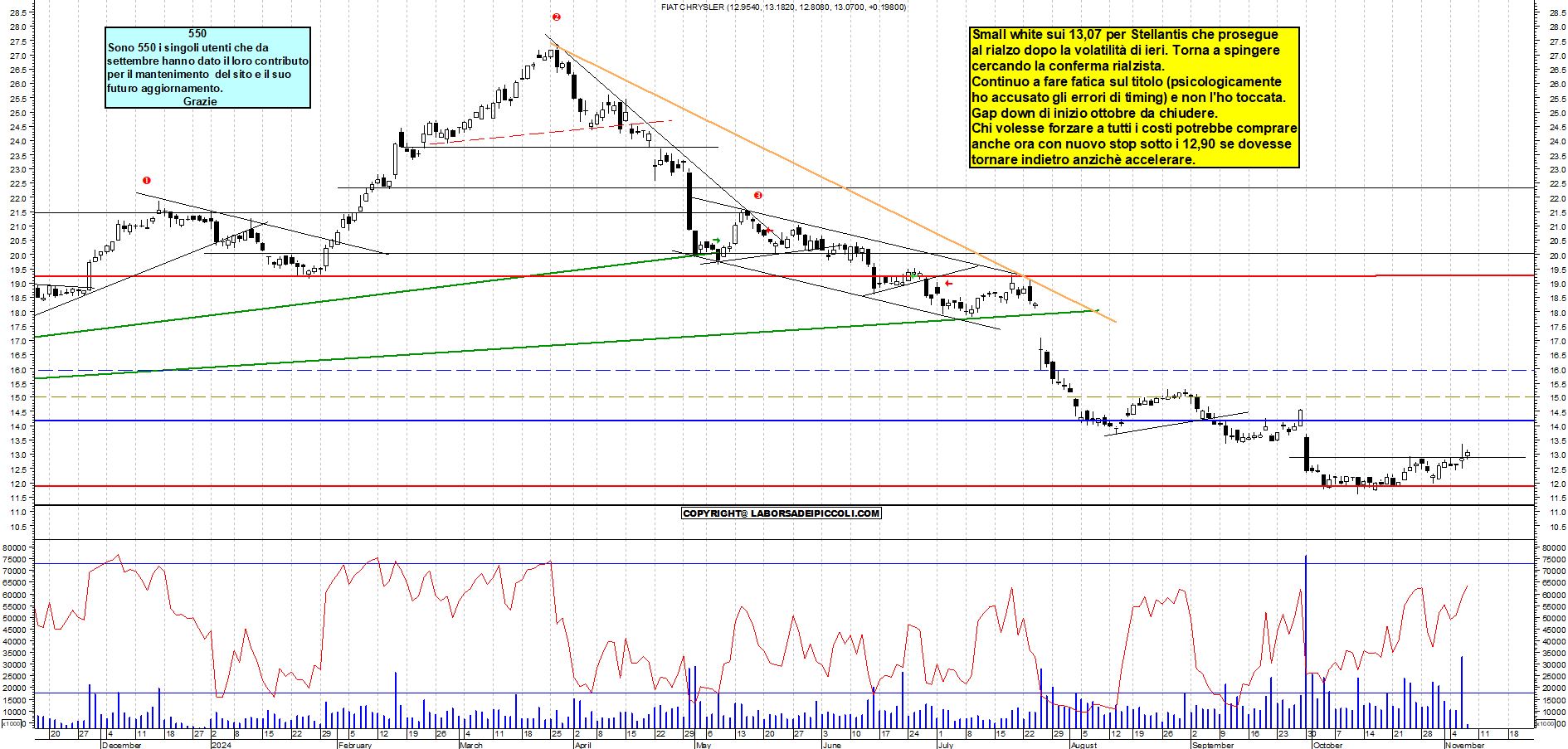Click the August month label
Image resolution: width=1568 pixels, height=749 pixels.
tap(1083, 745)
